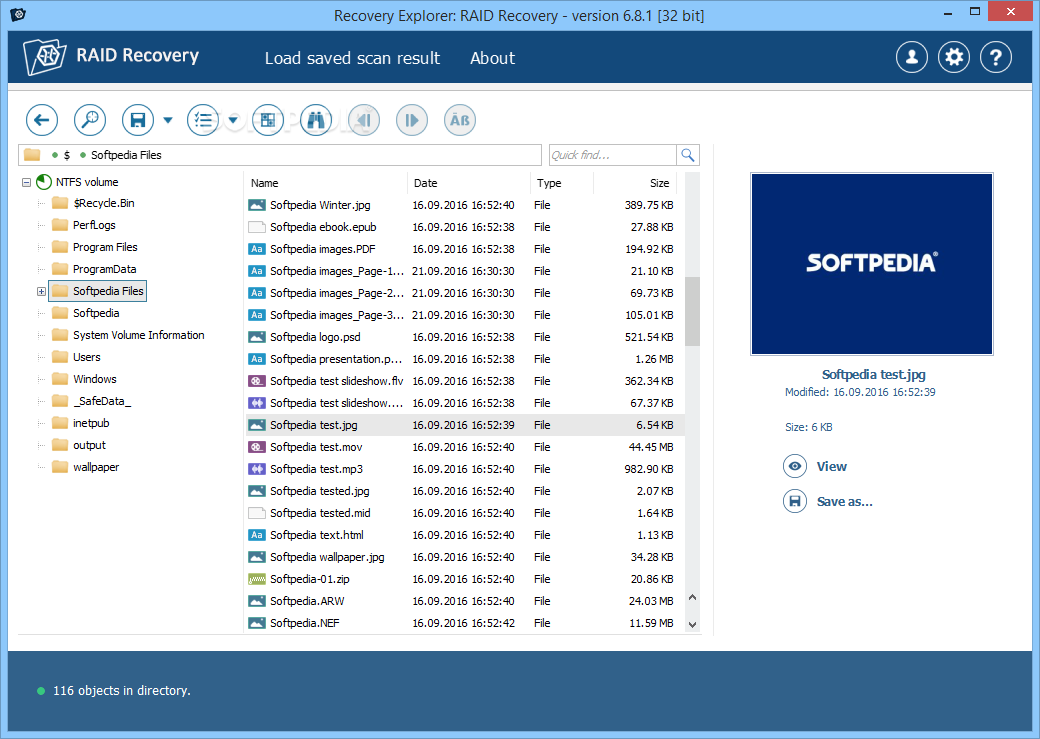Screen dimensions: 1040x739
Task: Open the settings gear icon
Action: point(954,57)
